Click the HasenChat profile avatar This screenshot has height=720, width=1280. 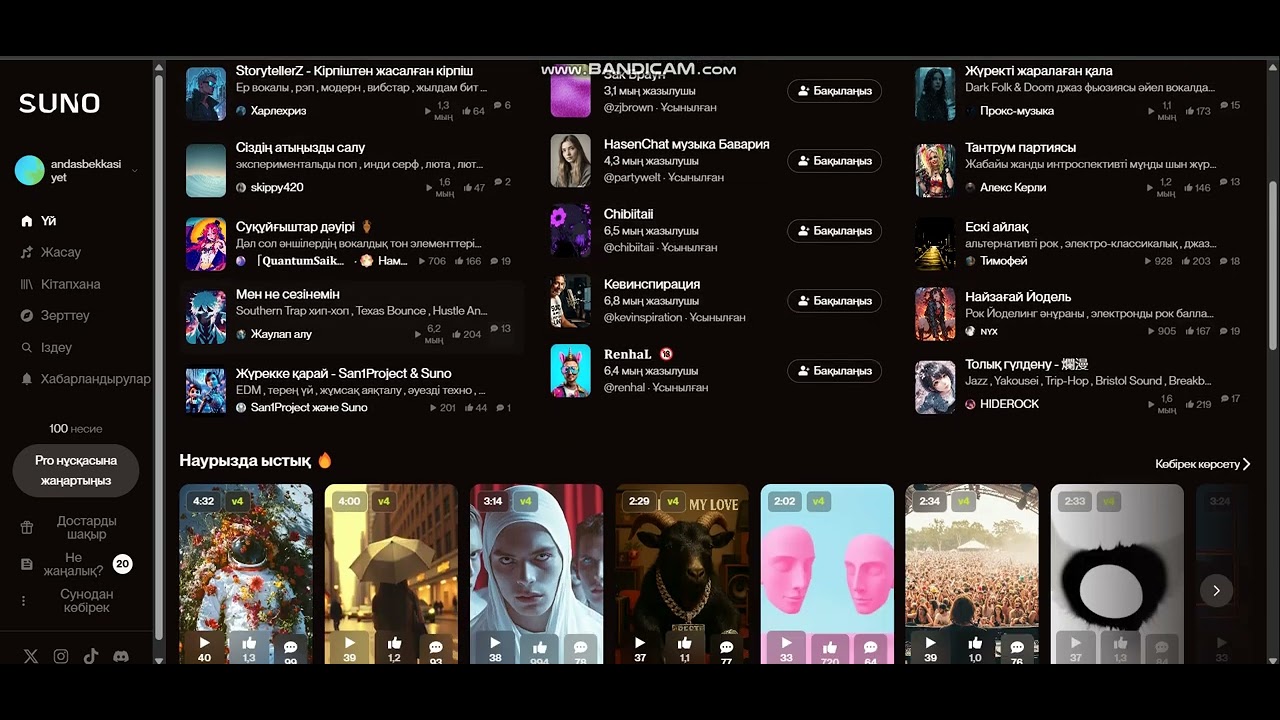pyautogui.click(x=571, y=161)
